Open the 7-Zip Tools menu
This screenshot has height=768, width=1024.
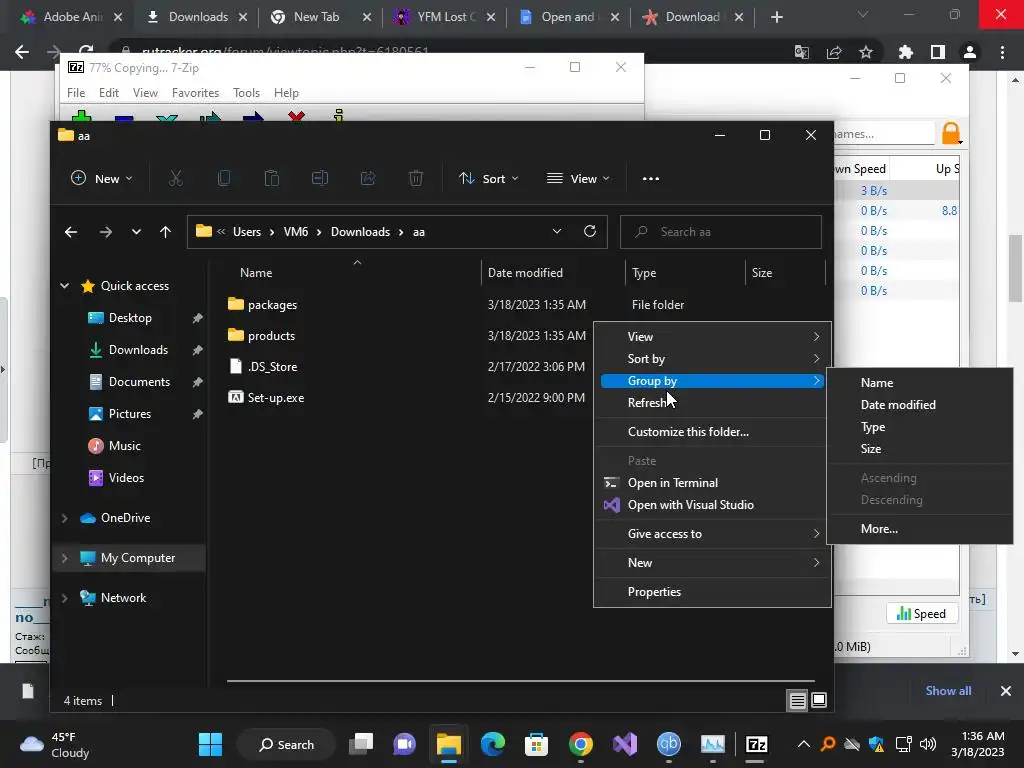click(246, 93)
